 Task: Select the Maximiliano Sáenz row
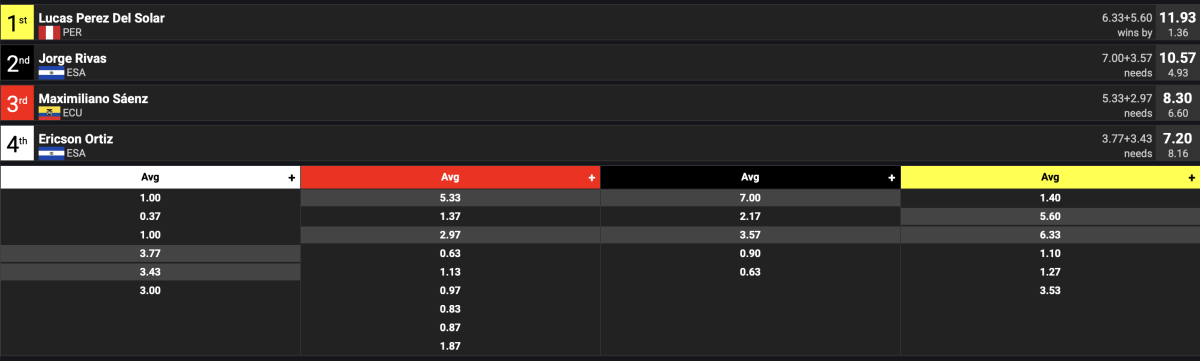pos(600,101)
